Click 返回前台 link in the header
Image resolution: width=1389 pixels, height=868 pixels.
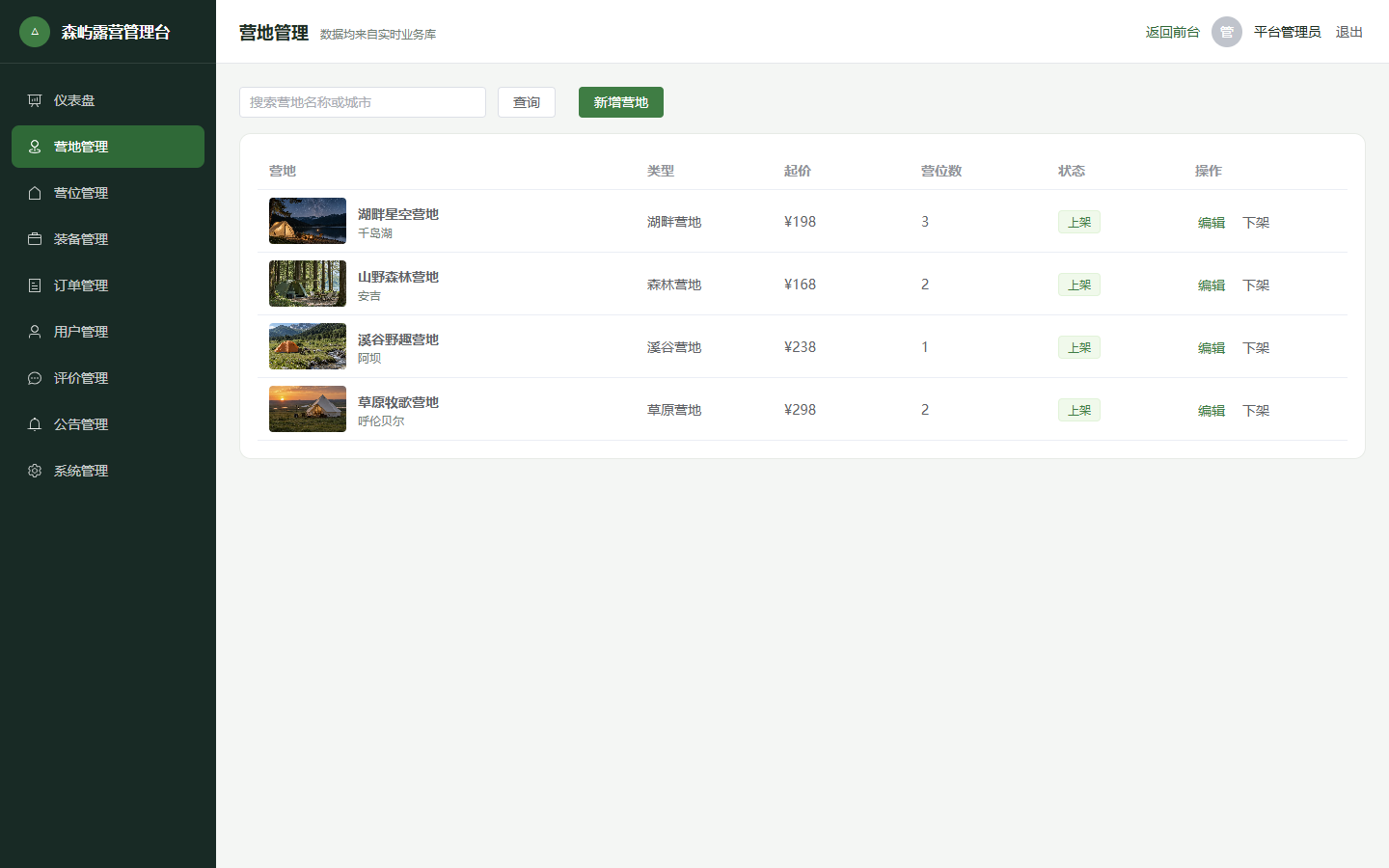coord(1173,32)
